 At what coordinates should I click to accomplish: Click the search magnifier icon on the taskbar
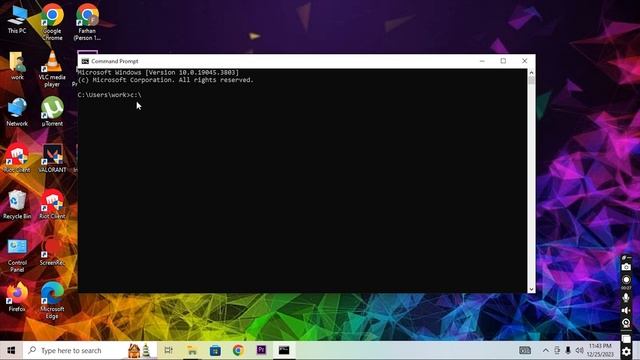32,350
